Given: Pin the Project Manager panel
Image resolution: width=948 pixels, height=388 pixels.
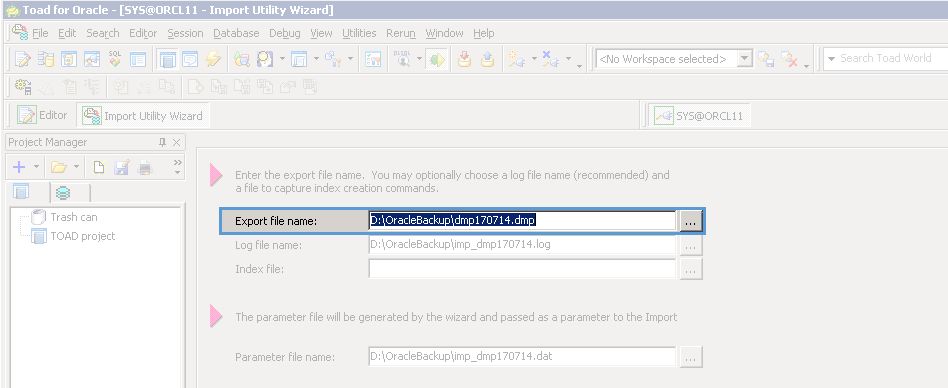Looking at the screenshot, I should tap(162, 143).
